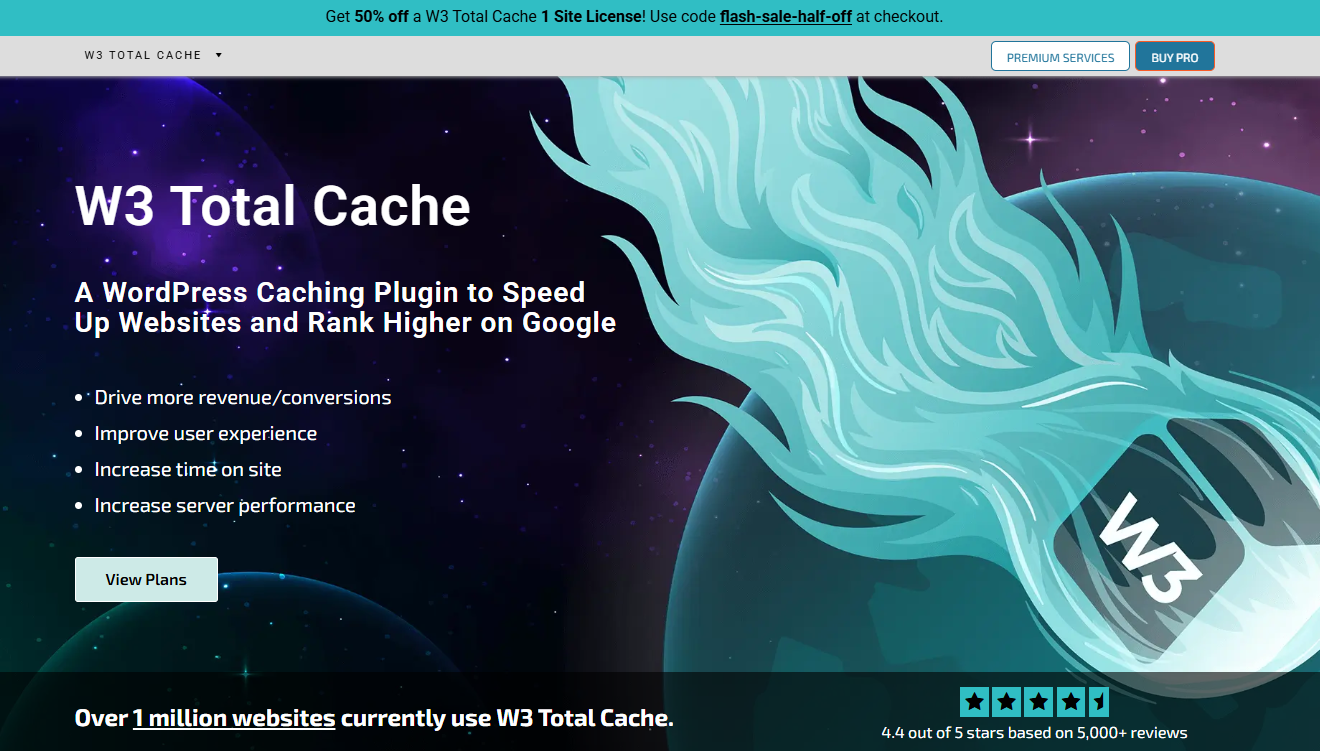Click 'currently use W3 Total Cache' text

(x=507, y=718)
